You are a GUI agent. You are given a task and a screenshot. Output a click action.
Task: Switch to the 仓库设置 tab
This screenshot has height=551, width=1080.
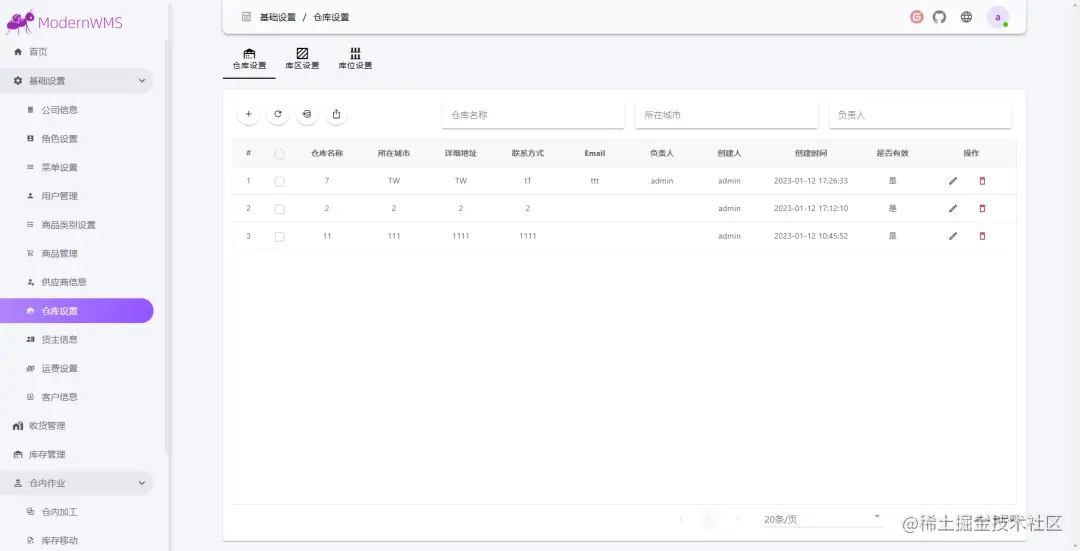pyautogui.click(x=249, y=59)
